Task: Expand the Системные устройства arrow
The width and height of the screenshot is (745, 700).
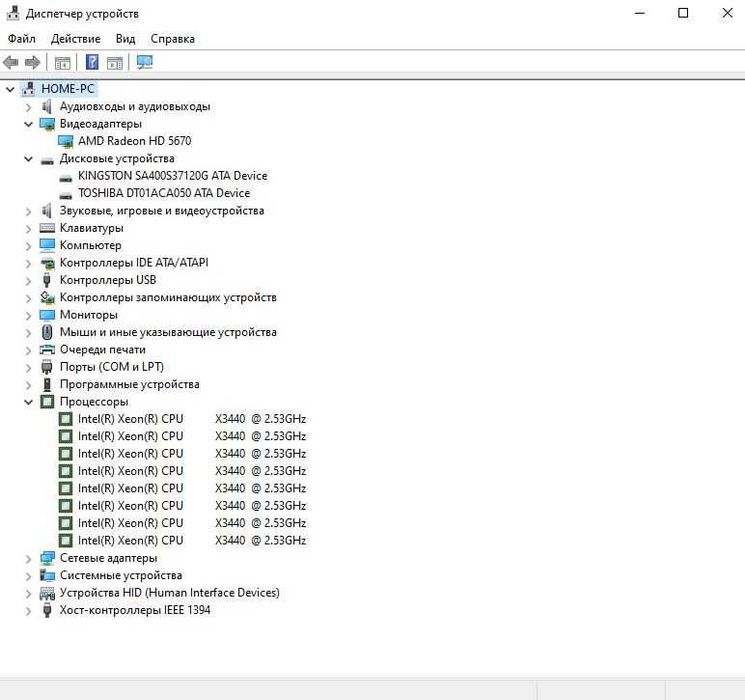Action: (29, 576)
